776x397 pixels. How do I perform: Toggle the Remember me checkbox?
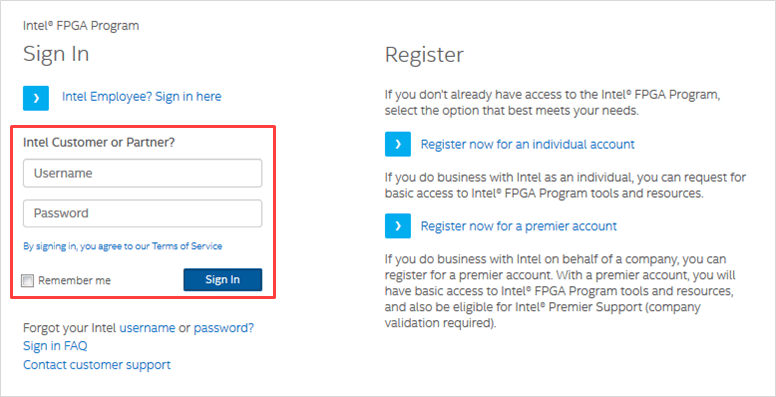(28, 281)
